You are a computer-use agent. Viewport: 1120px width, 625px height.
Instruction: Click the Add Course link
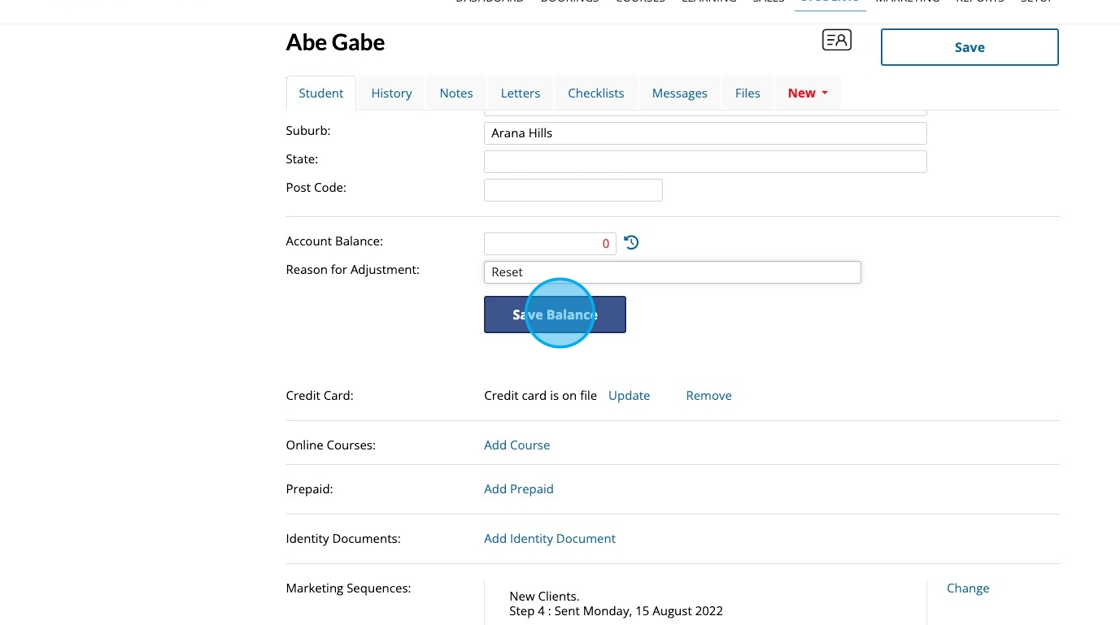[x=517, y=445]
